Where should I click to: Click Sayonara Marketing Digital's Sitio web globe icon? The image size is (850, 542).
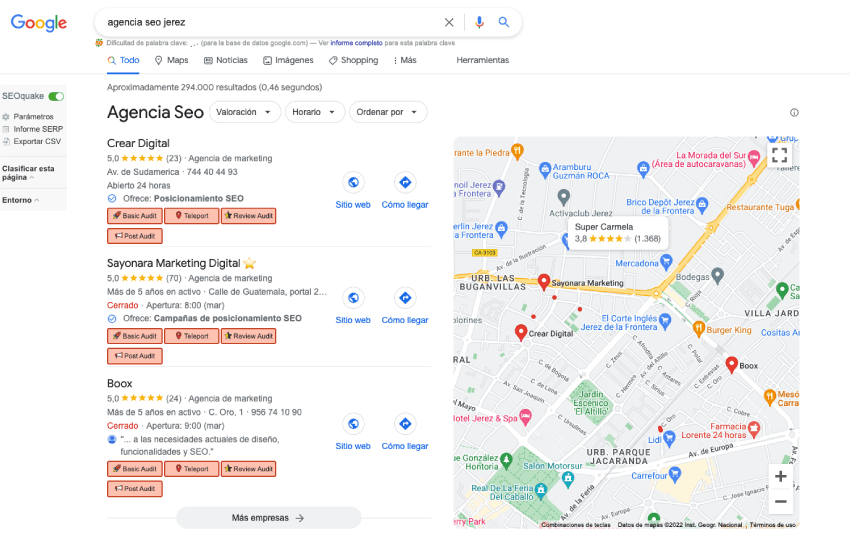(x=353, y=298)
